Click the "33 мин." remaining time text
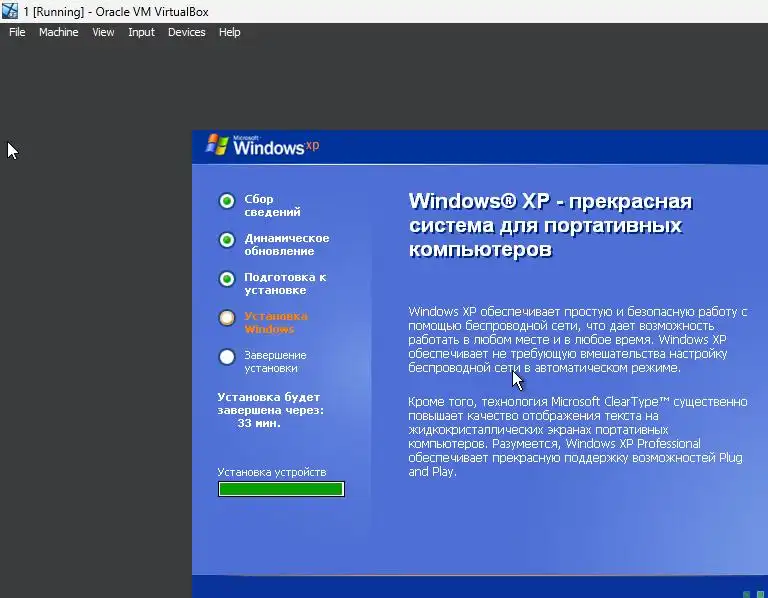Screen dimensions: 768x598 (x=259, y=423)
